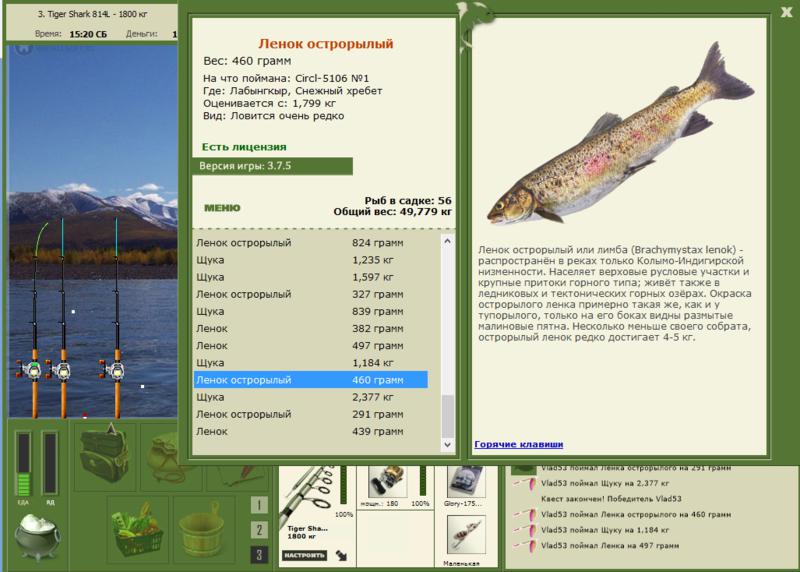Select the Ленок 382 грамм row

click(310, 329)
